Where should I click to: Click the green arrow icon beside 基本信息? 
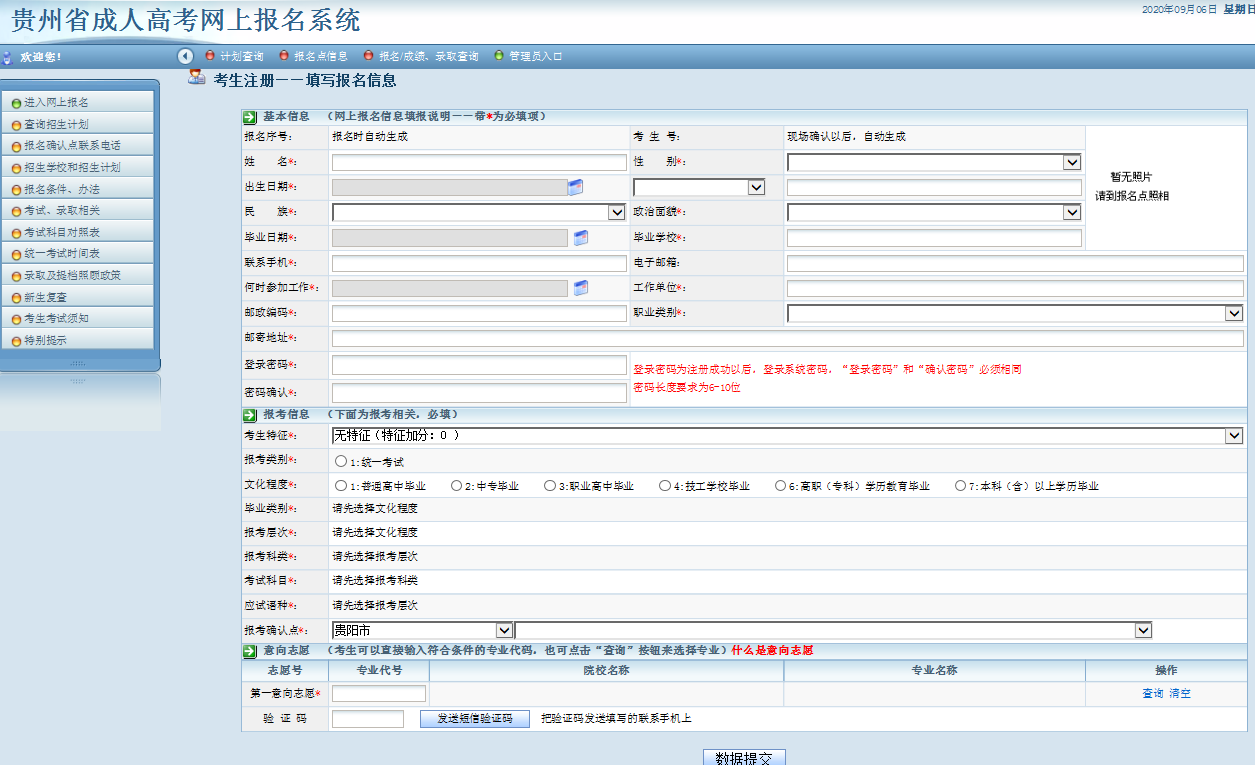pos(249,116)
